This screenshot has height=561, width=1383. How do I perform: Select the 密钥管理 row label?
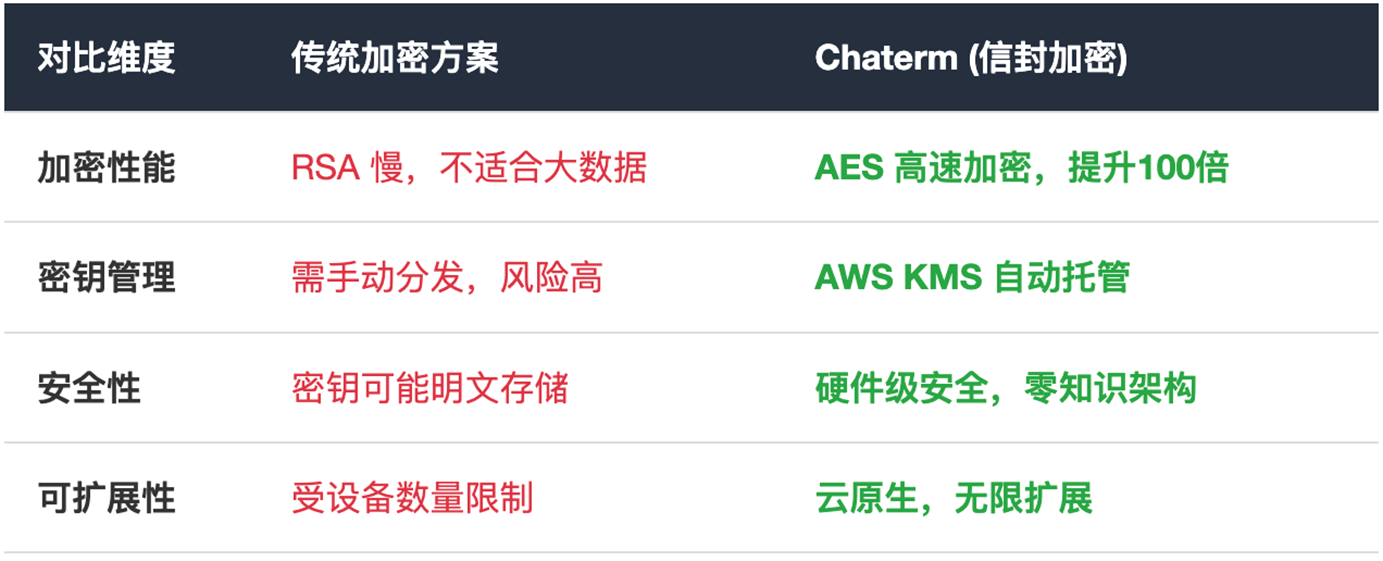click(x=106, y=277)
